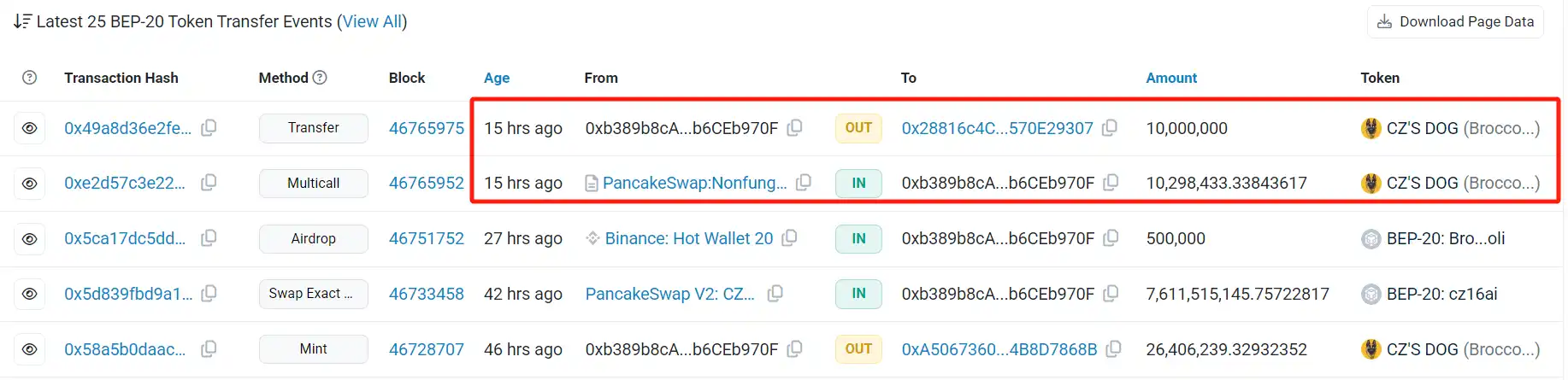The height and width of the screenshot is (380, 1568).
Task: Sort transfers by the Amount column
Action: point(1171,78)
